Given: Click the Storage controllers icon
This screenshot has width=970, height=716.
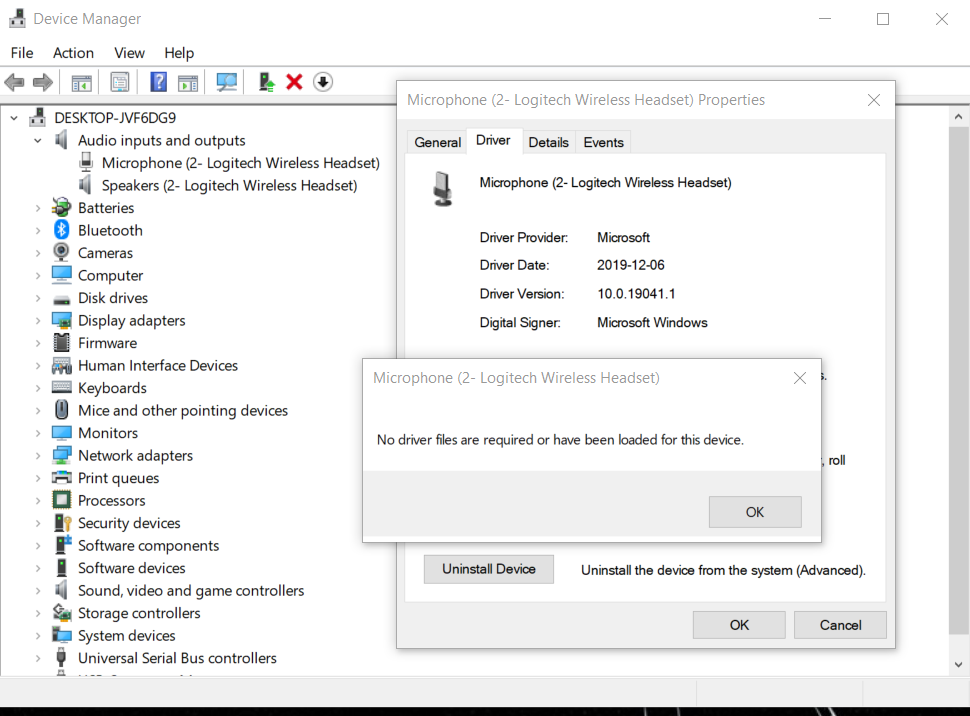Looking at the screenshot, I should pyautogui.click(x=61, y=613).
